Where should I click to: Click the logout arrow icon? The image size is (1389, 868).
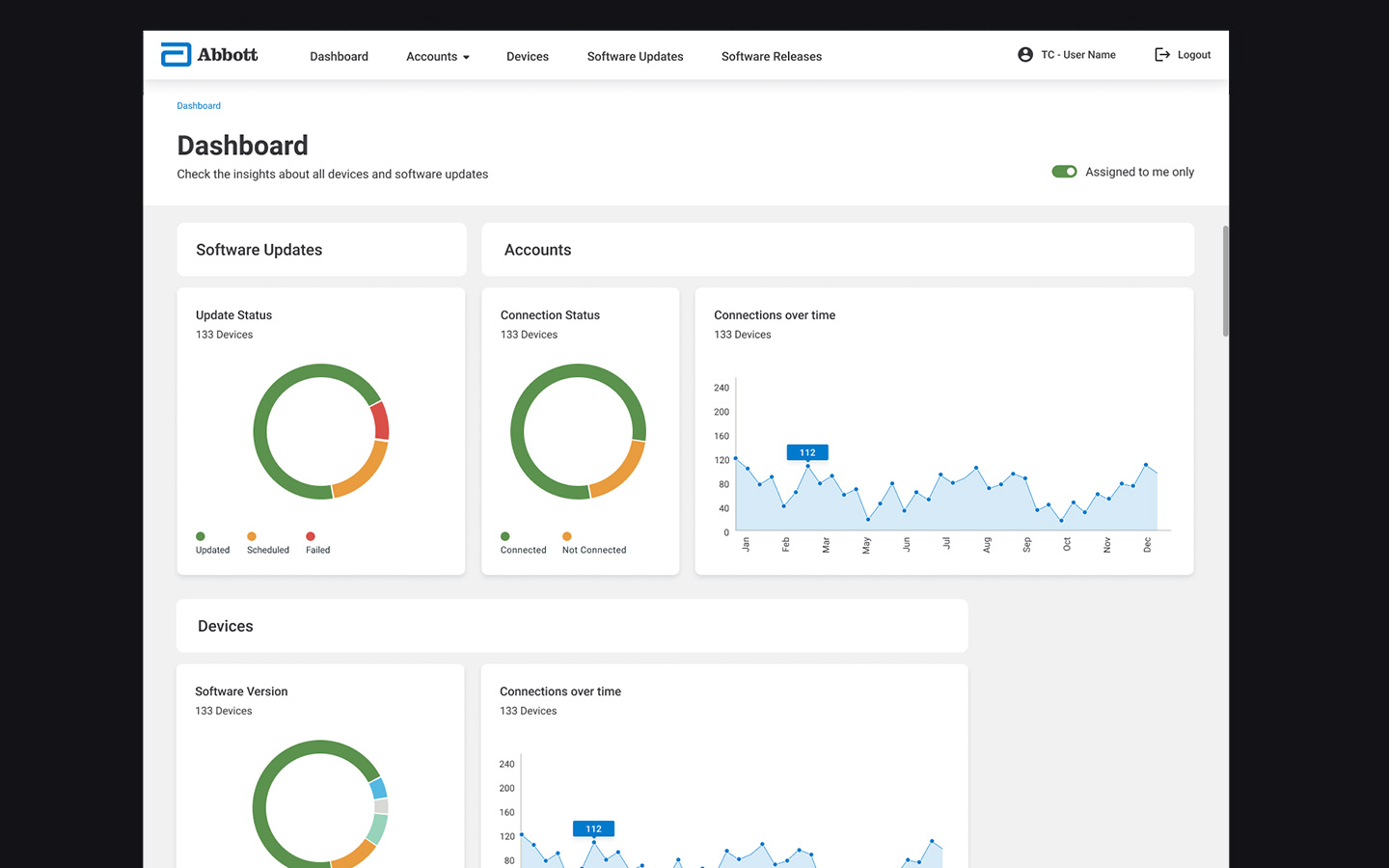pyautogui.click(x=1162, y=55)
